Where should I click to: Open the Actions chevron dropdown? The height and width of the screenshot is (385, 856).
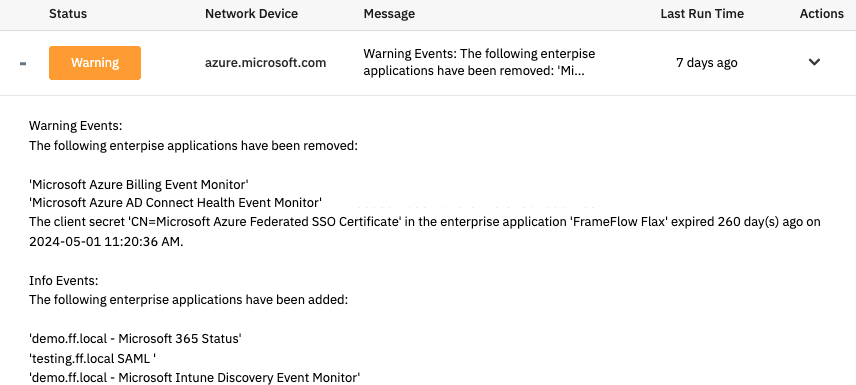(814, 62)
